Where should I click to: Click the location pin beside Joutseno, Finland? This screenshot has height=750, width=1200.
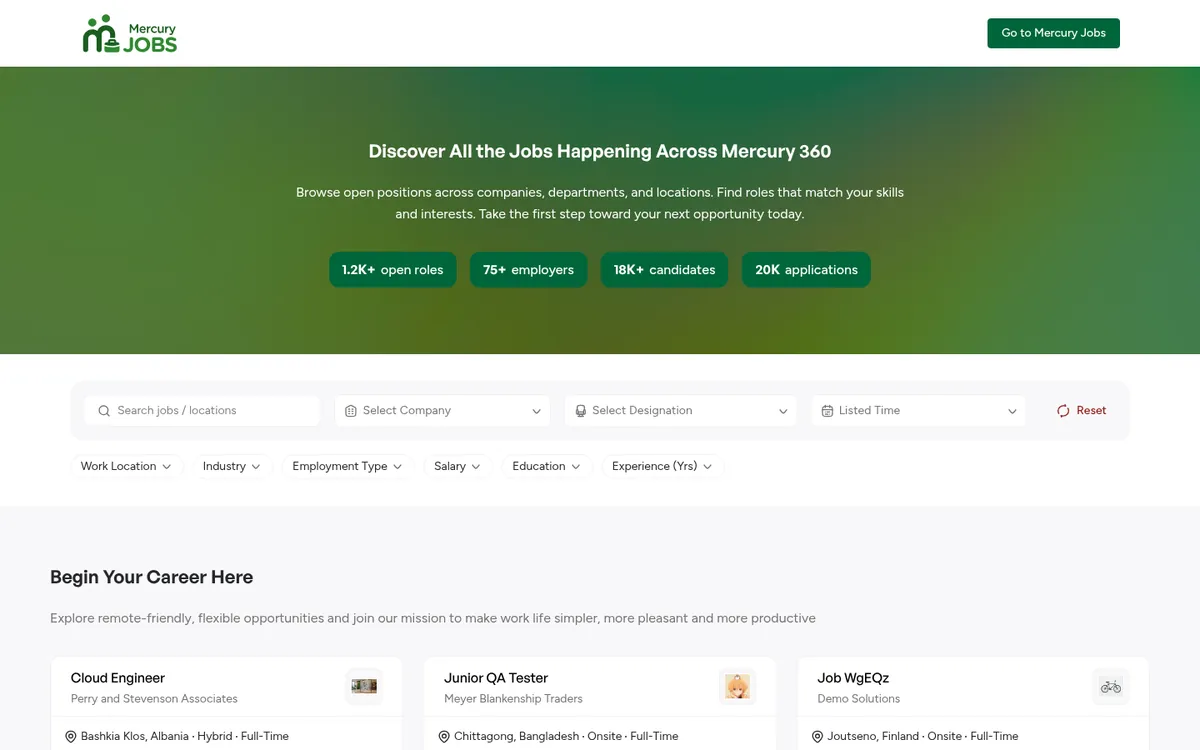pos(817,737)
